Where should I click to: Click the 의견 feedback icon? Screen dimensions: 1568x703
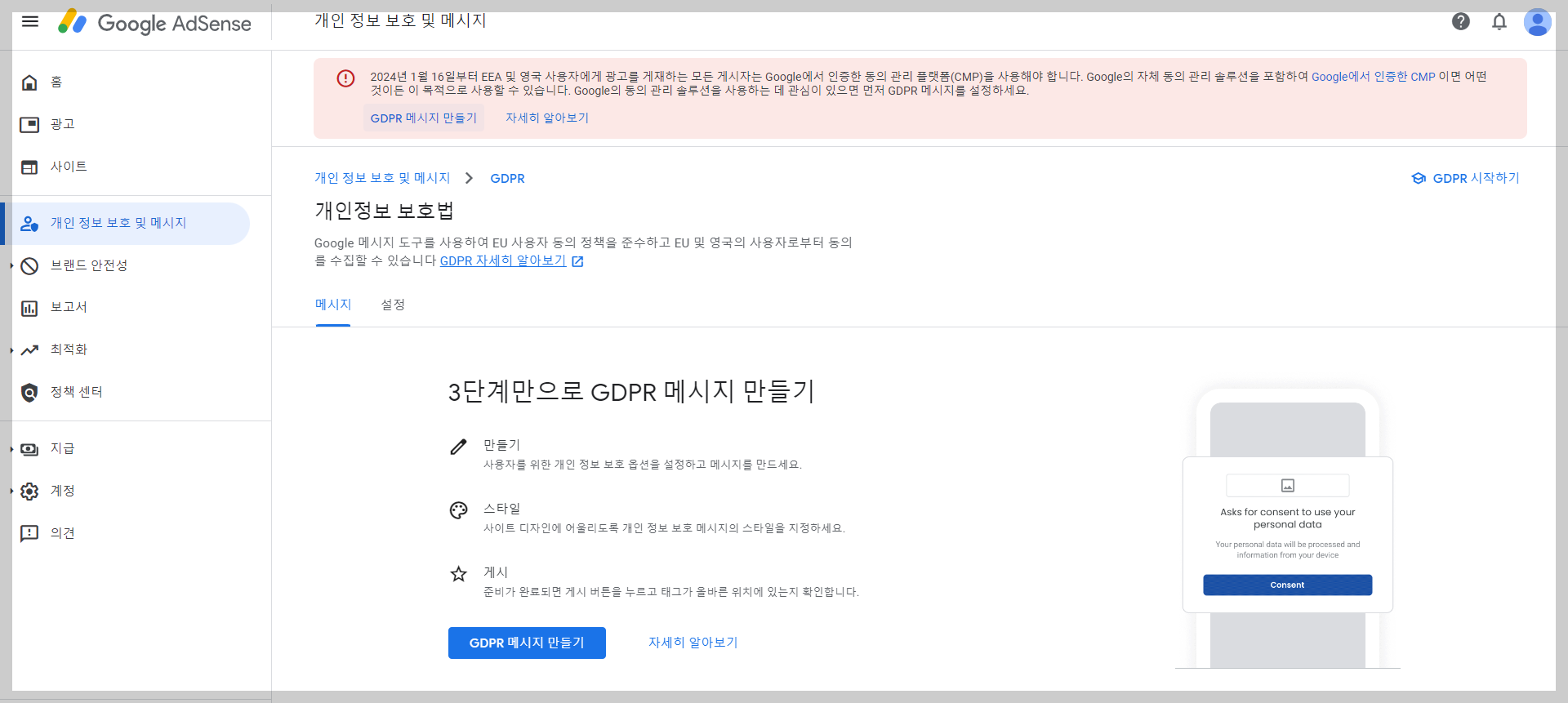pos(29,534)
